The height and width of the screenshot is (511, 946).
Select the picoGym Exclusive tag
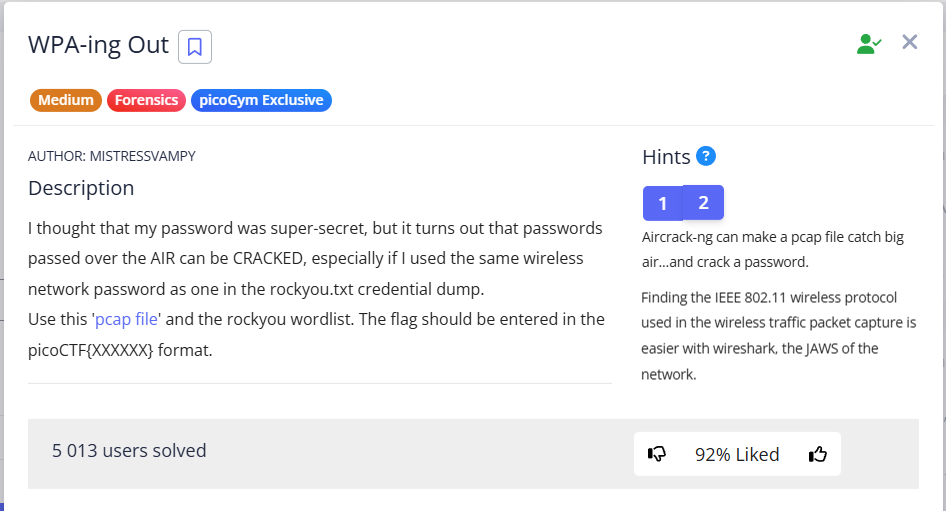pos(261,100)
